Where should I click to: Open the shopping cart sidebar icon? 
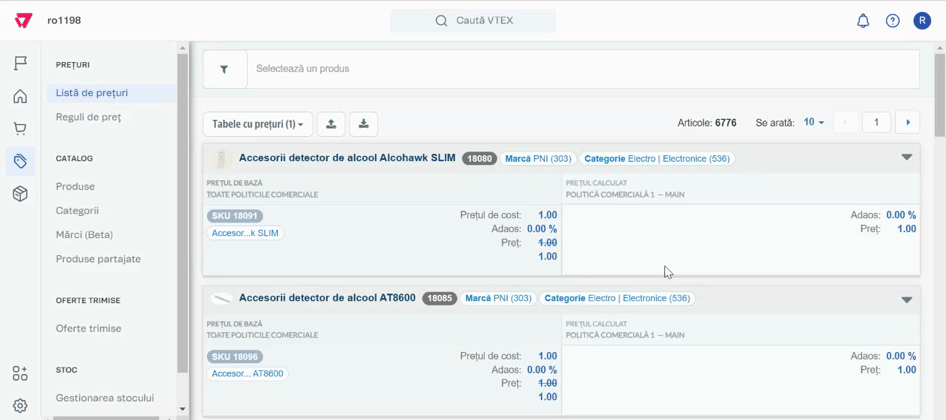tap(20, 129)
